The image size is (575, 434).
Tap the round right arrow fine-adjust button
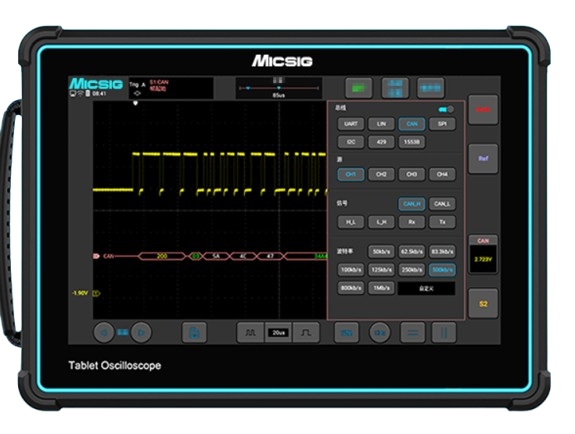pyautogui.click(x=141, y=332)
